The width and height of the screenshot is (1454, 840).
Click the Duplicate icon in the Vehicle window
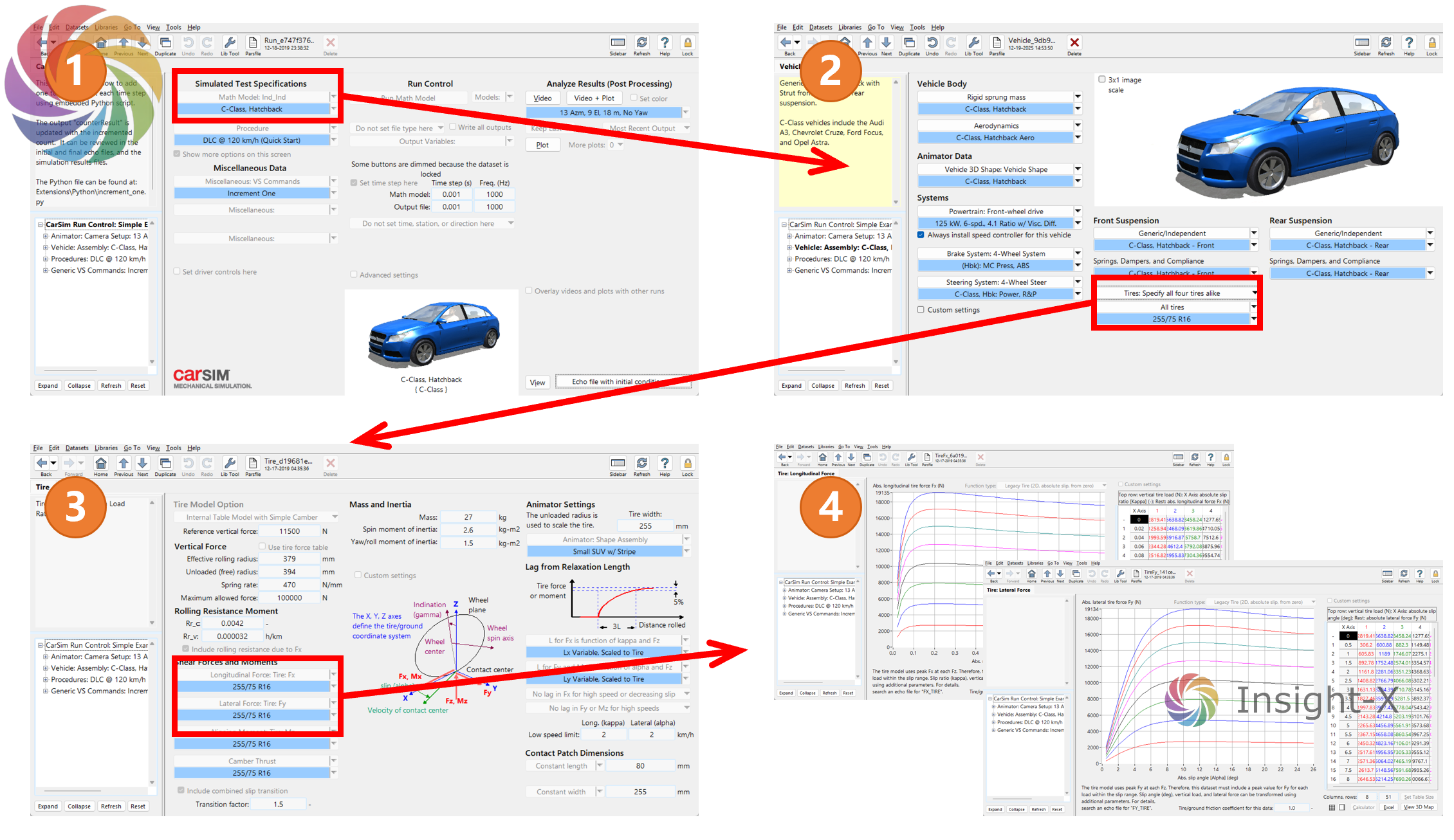(x=908, y=43)
